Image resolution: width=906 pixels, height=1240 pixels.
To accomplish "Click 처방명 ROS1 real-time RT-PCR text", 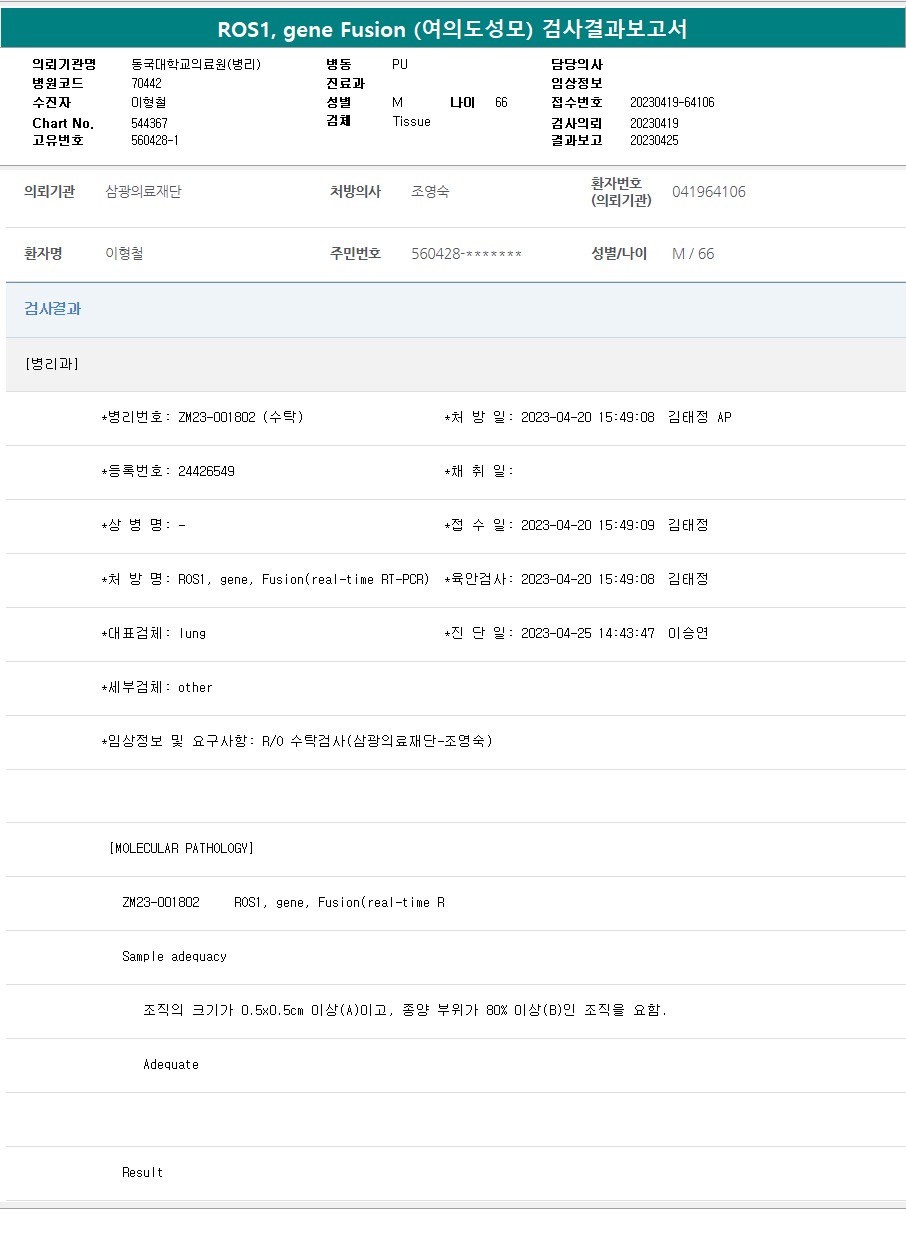I will (303, 579).
